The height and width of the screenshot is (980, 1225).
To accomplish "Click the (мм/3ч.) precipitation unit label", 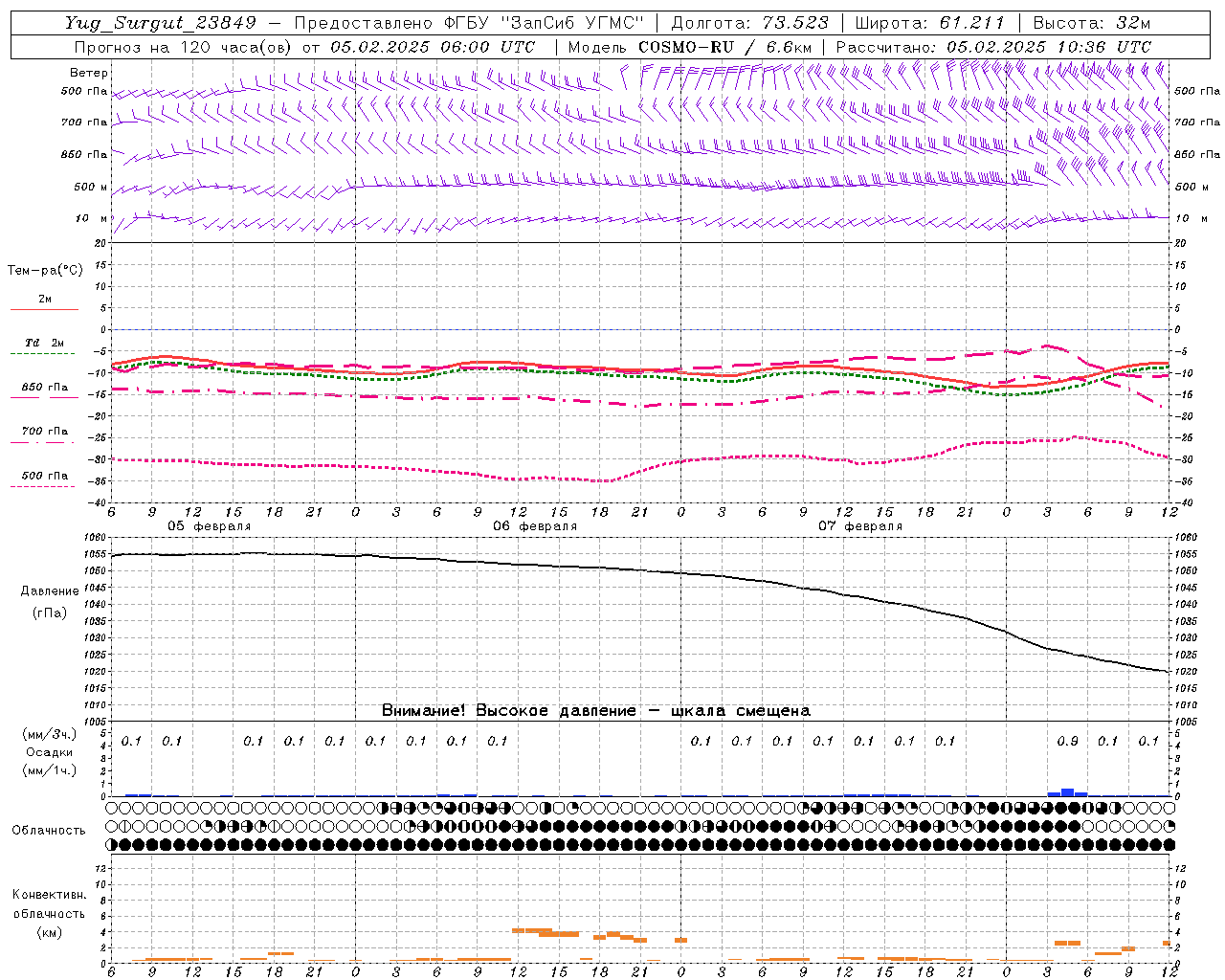I will [49, 734].
